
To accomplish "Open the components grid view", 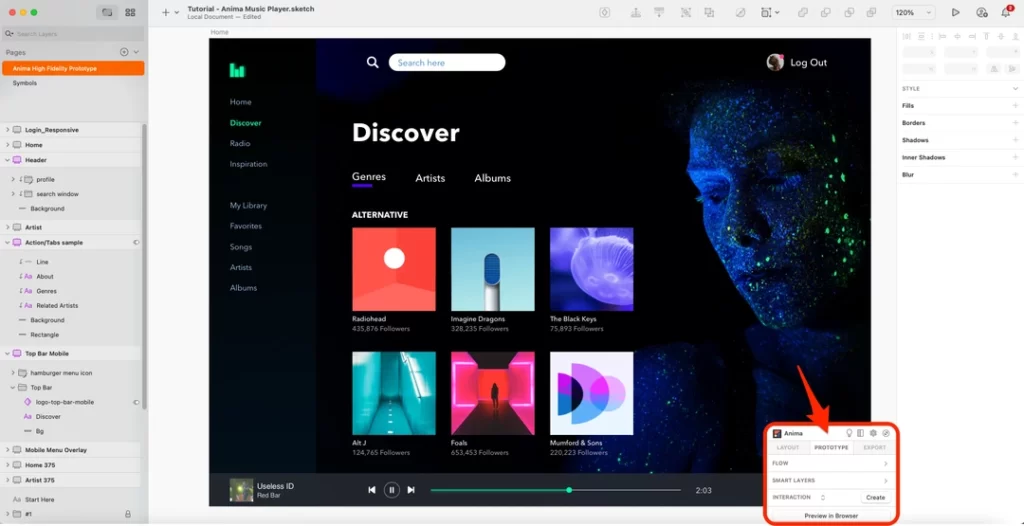I will click(130, 12).
